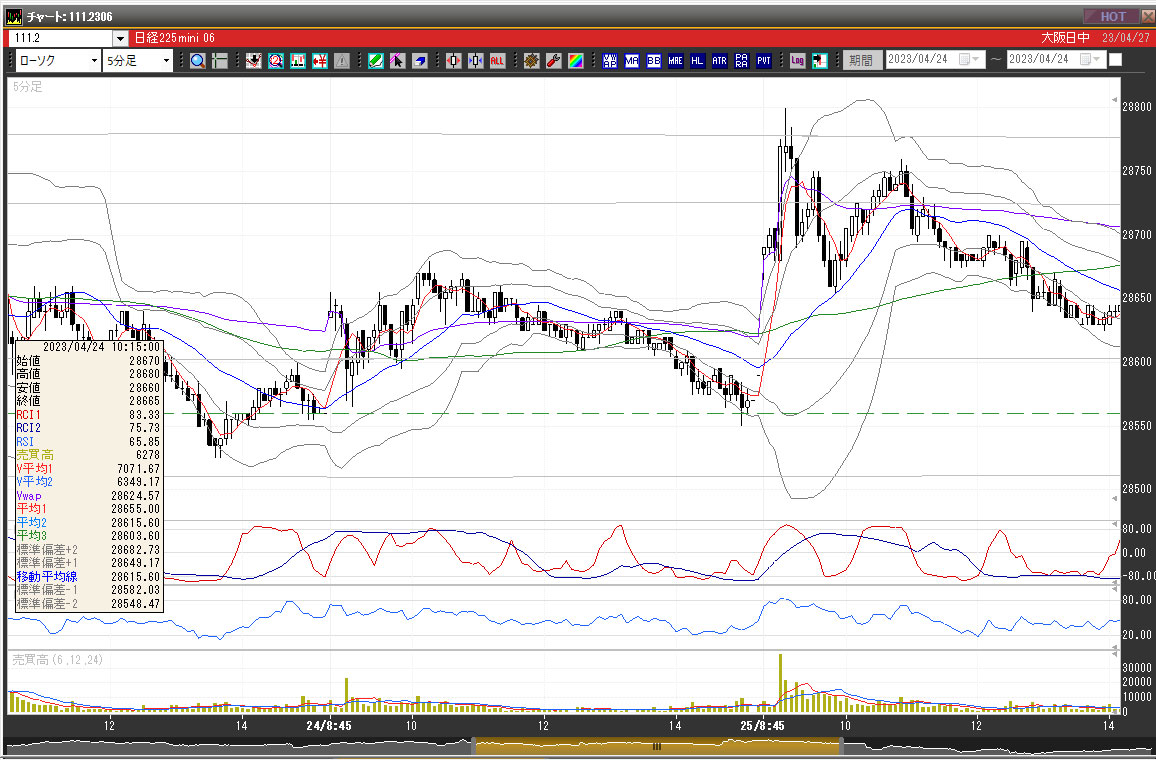1156x760 pixels.
Task: Click the red-arrow candle width icon
Action: tap(453, 60)
